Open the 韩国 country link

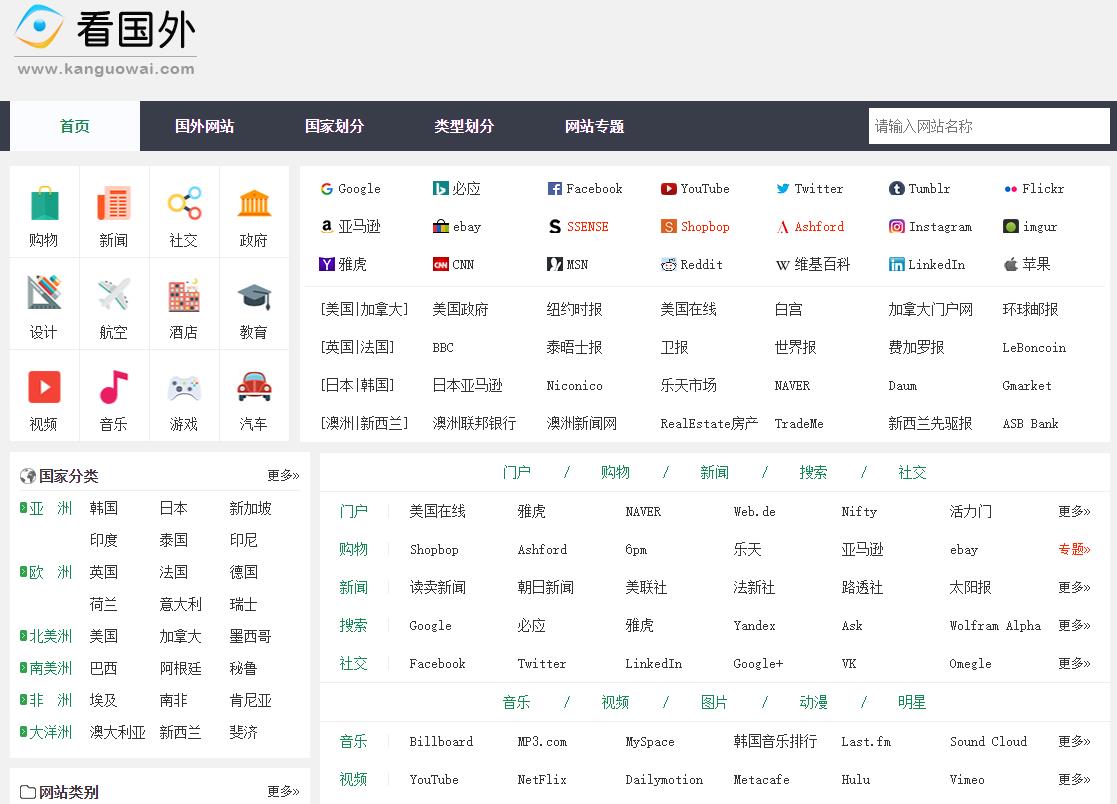click(103, 508)
